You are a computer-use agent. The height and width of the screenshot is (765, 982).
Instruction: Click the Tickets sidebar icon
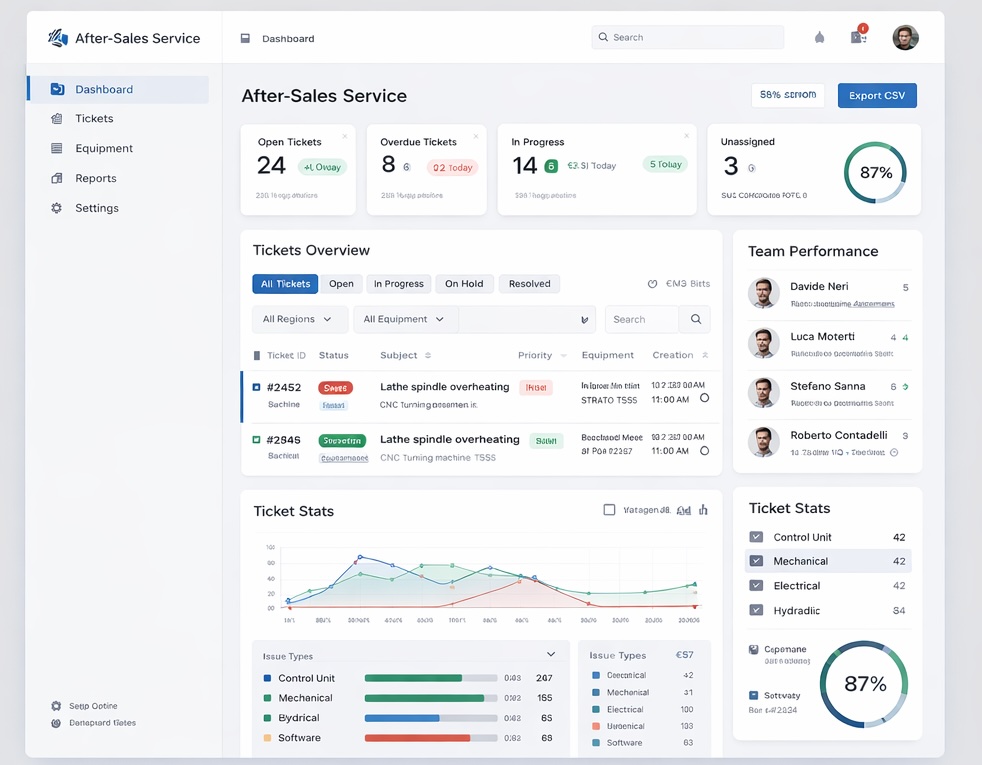click(x=57, y=119)
